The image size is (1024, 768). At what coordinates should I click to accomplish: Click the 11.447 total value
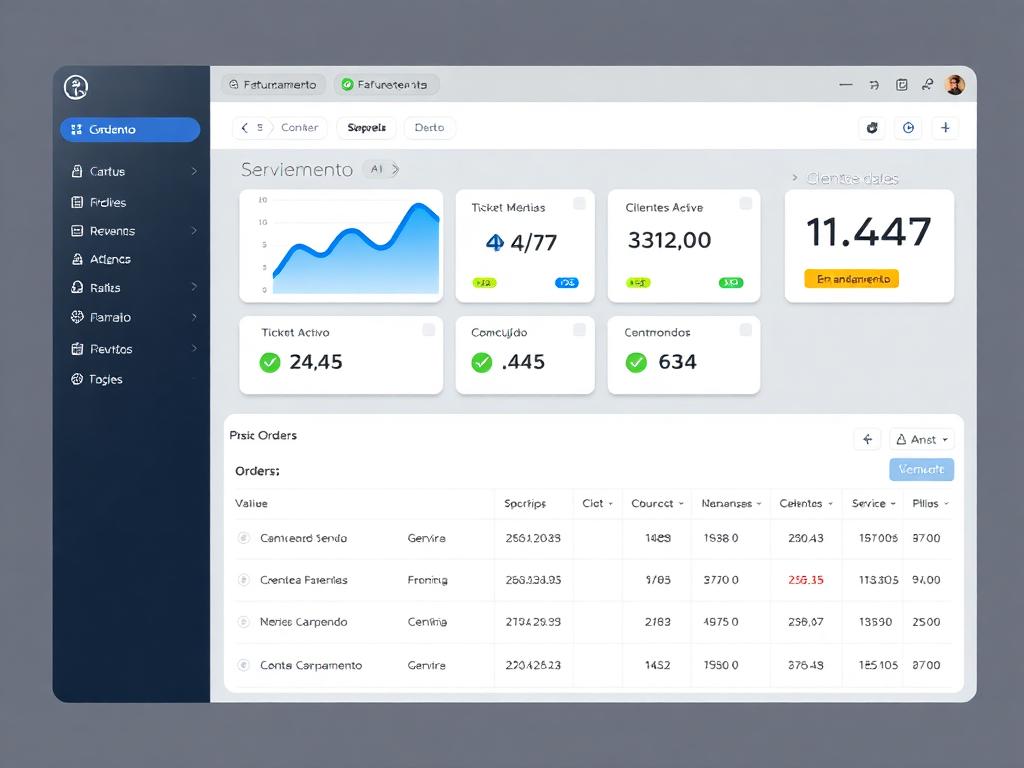869,232
